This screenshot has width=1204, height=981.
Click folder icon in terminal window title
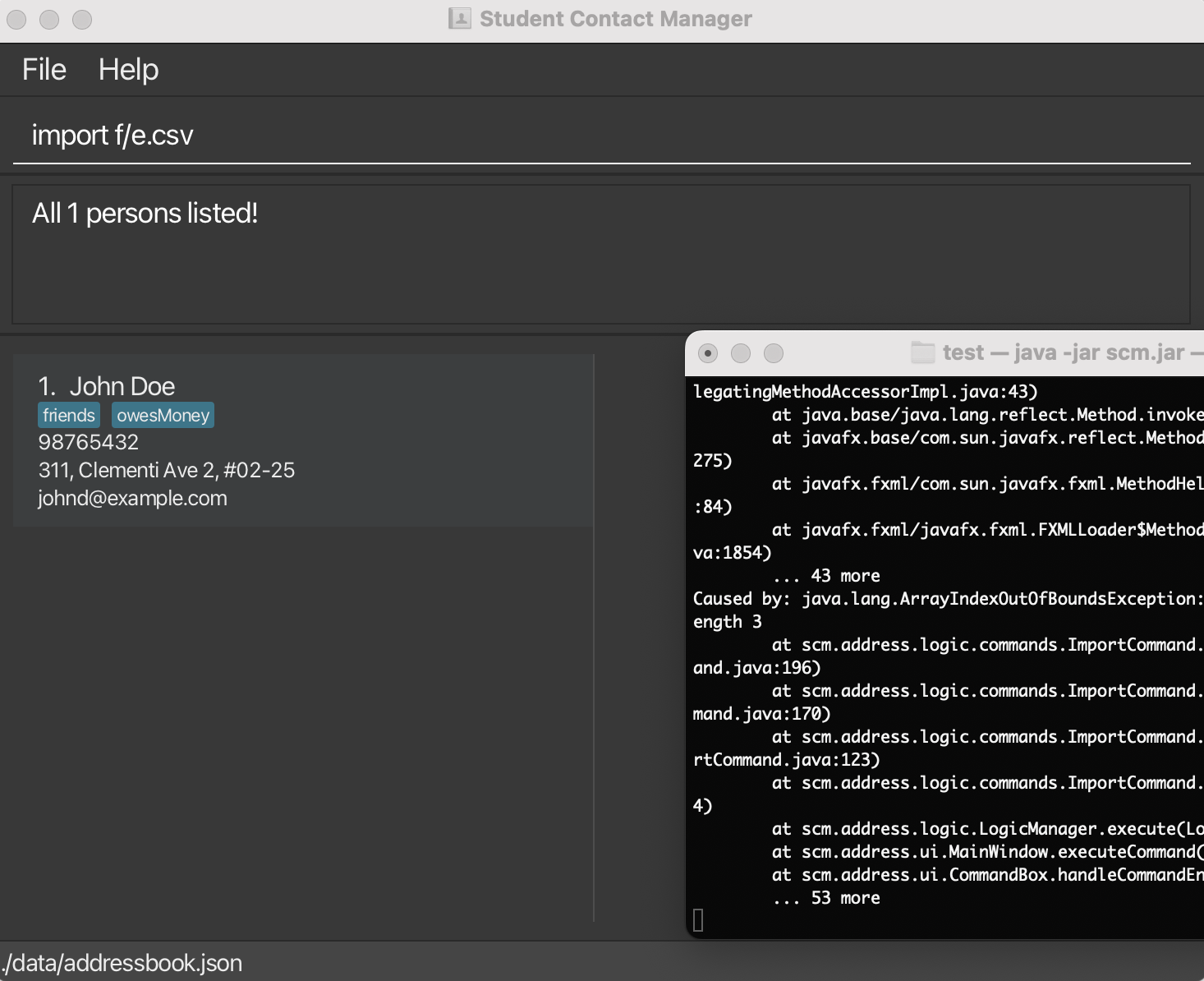click(923, 352)
